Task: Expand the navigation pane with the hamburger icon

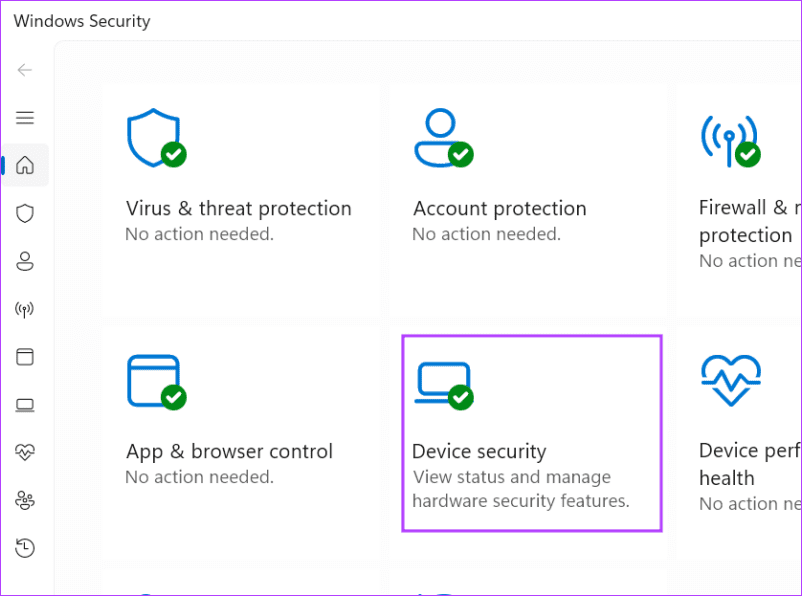Action: [x=25, y=117]
